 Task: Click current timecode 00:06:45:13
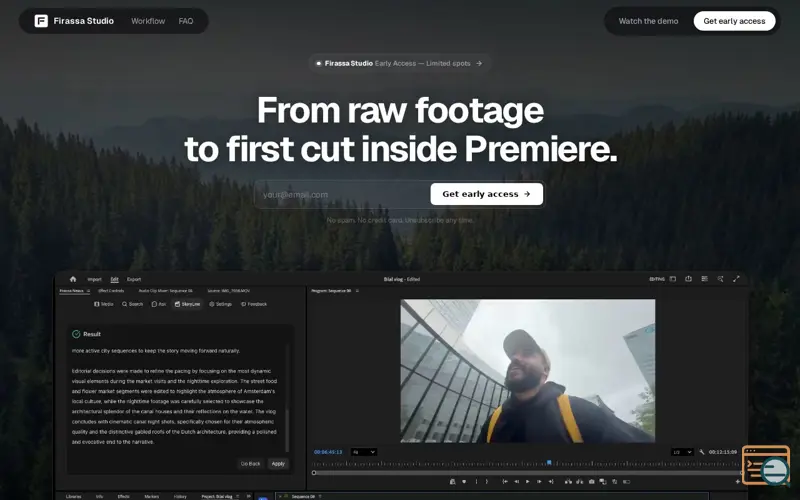[x=328, y=452]
